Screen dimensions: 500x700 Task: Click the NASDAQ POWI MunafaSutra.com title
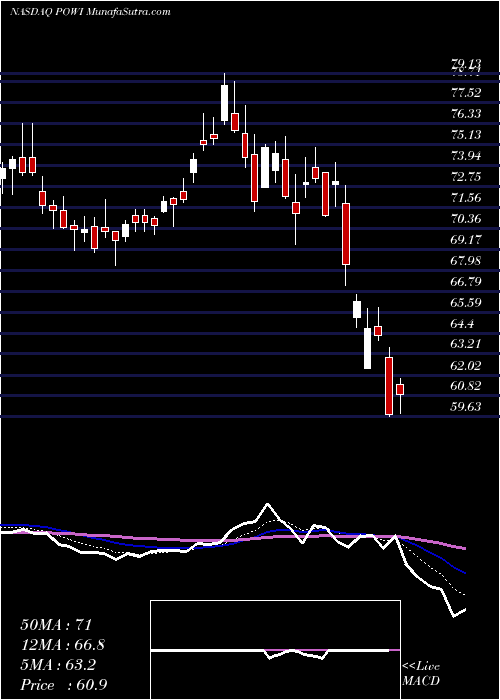[x=90, y=12]
